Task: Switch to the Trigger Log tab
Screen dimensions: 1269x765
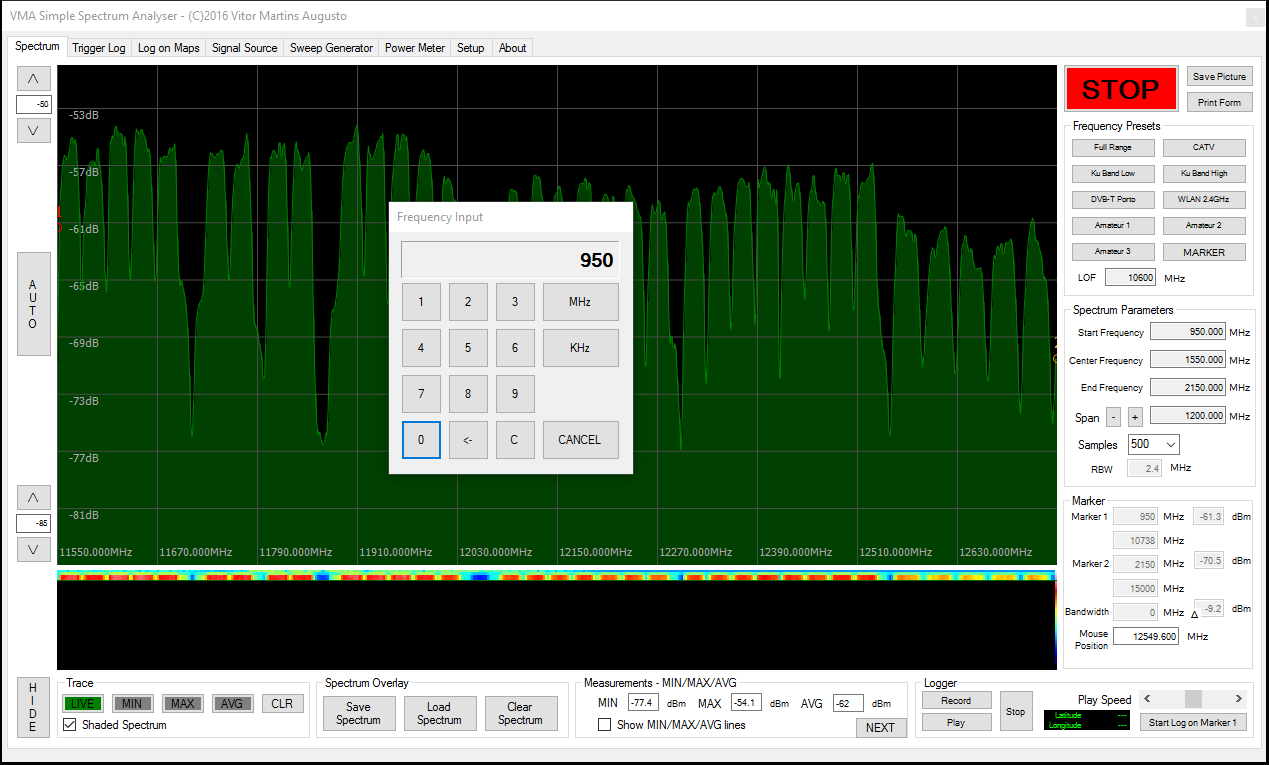Action: (x=99, y=47)
